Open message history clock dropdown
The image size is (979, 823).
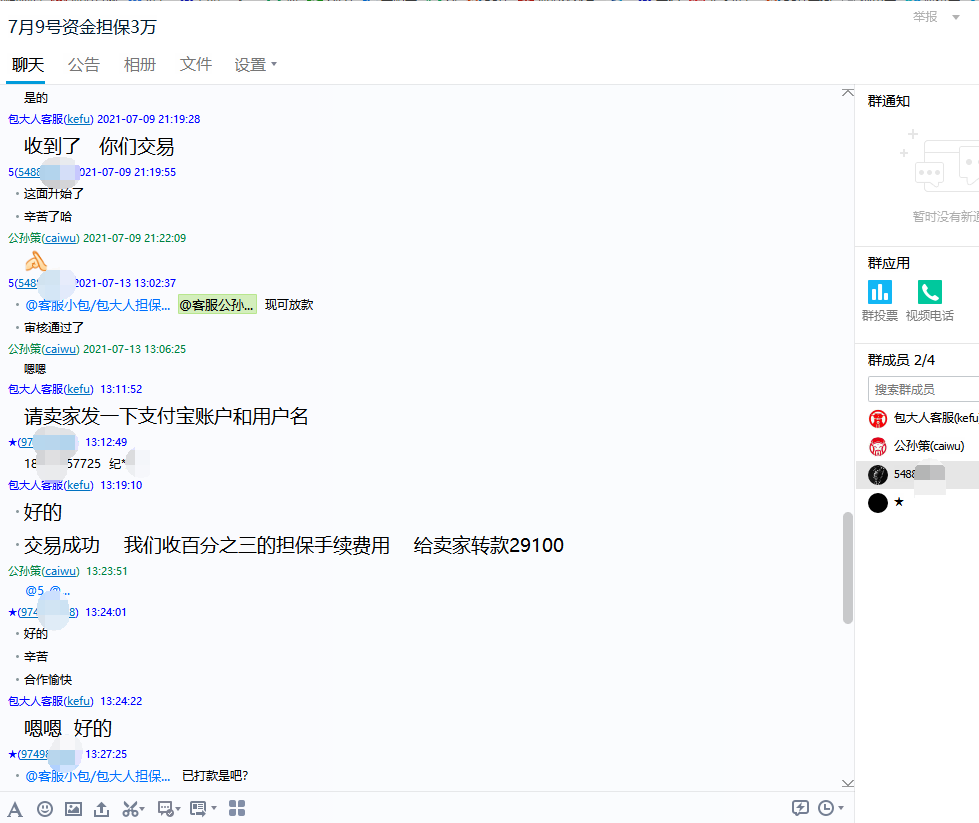click(830, 808)
